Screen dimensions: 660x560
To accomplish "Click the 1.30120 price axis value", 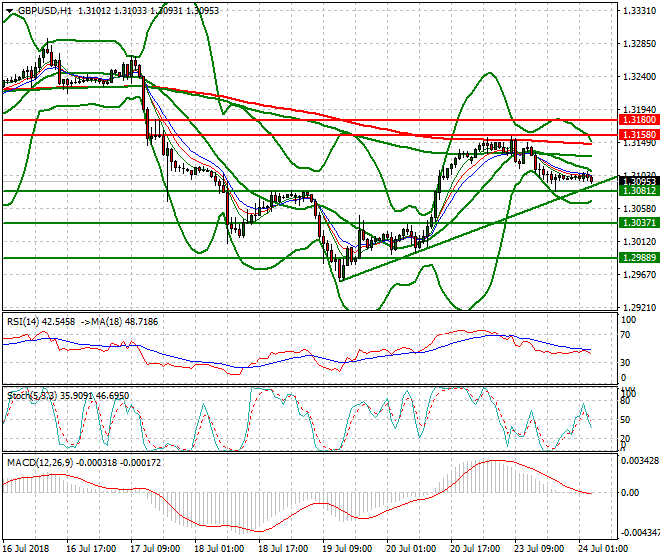I will [639, 241].
